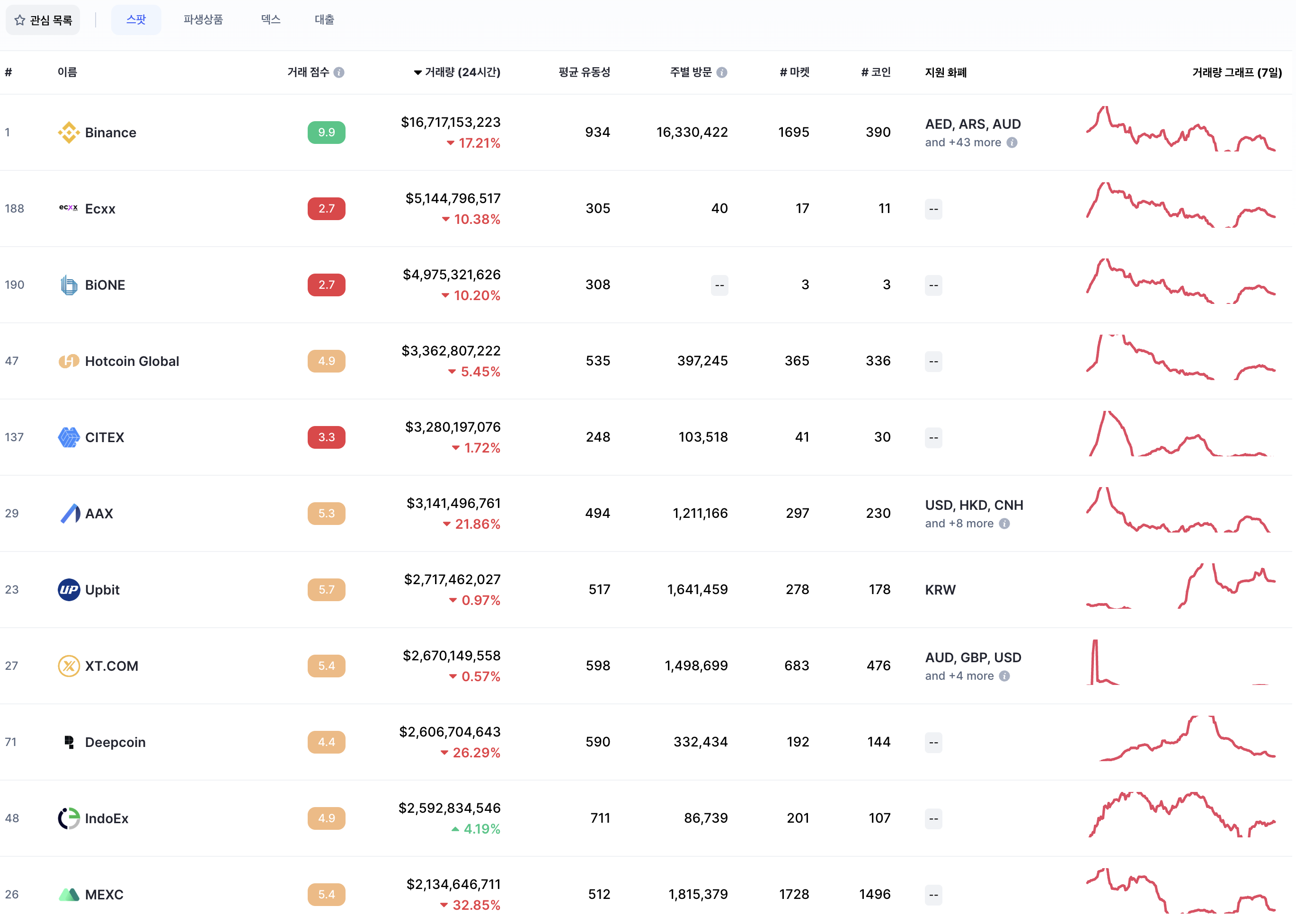Click the info icon beside 주별 방문
Screen dimensions: 1296x924
pyautogui.click(x=722, y=72)
